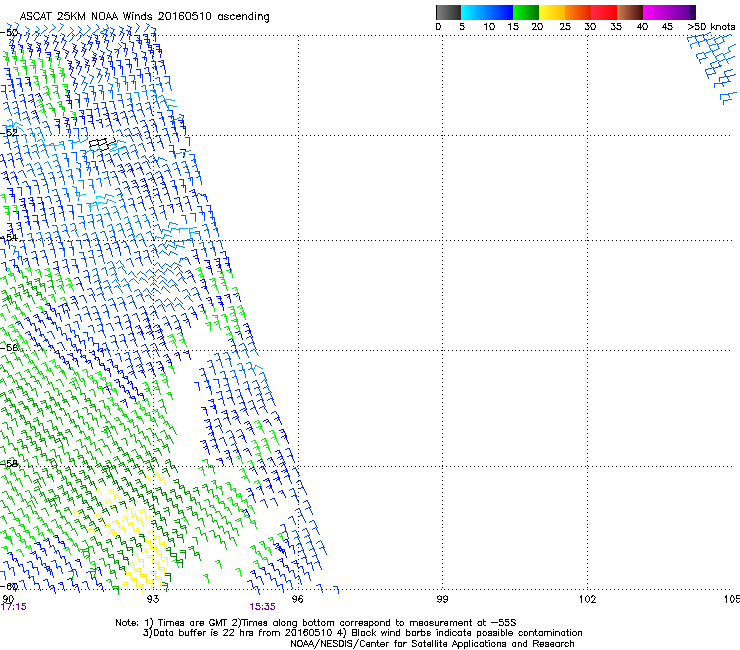Click the '-50' latitude label
740x650 pixels.
pos(9,33)
